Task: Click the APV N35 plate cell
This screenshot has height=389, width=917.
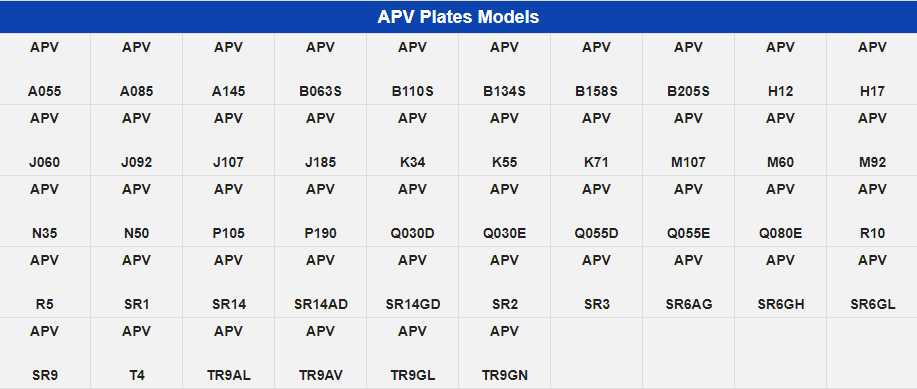Action: (45, 211)
